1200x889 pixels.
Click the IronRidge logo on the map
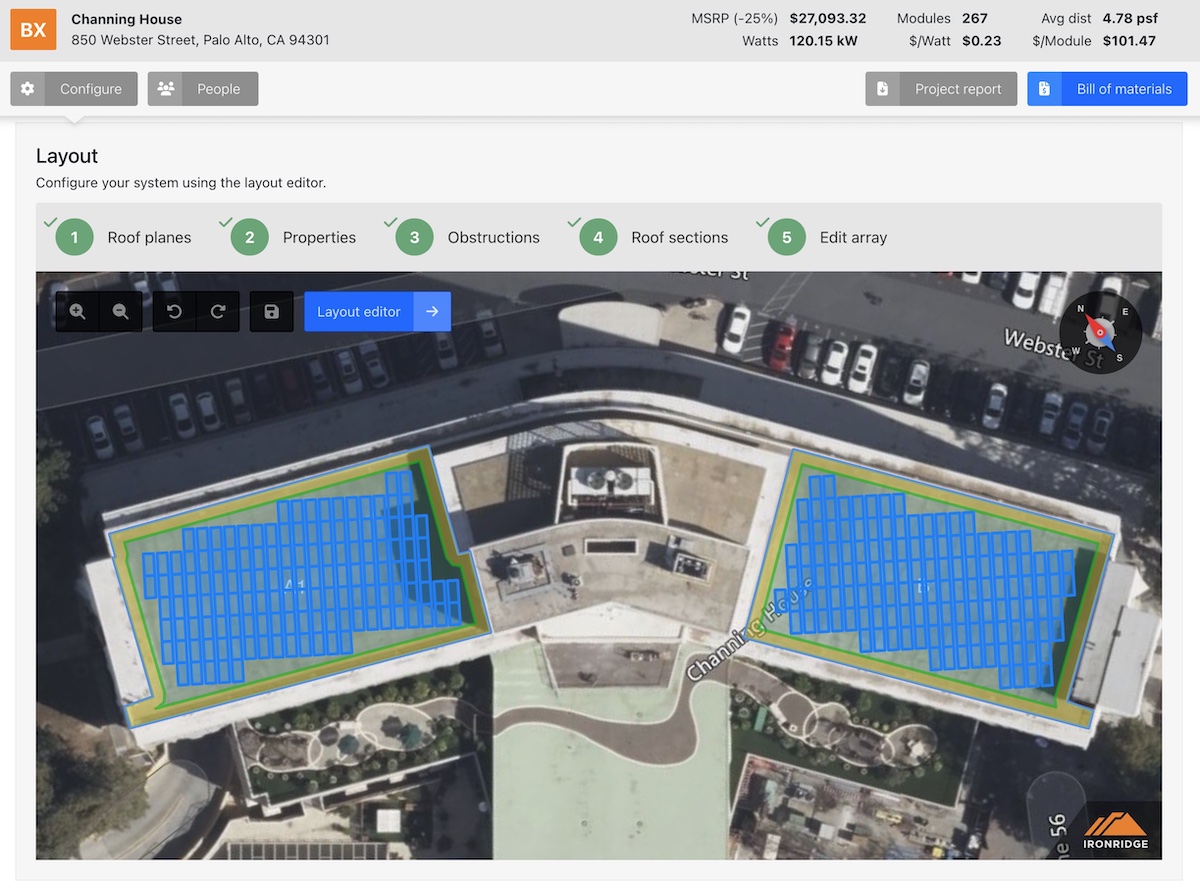tap(1115, 831)
